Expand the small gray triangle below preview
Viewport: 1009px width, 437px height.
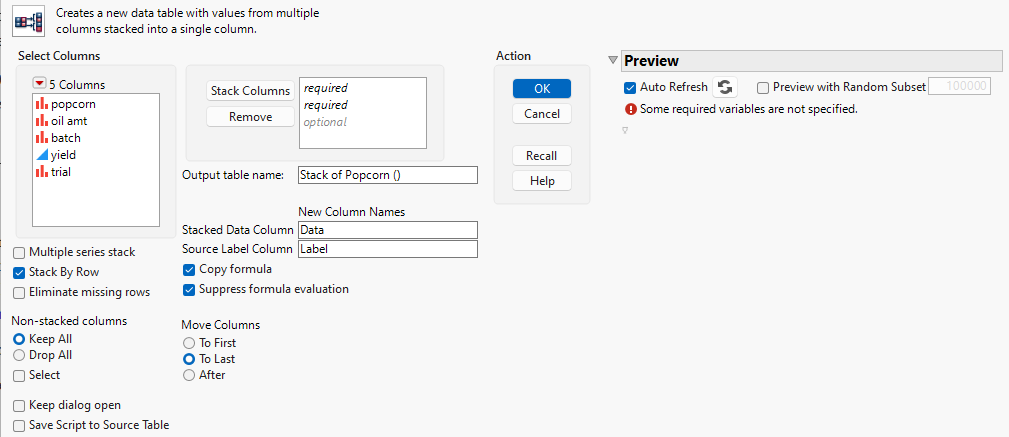pos(625,130)
